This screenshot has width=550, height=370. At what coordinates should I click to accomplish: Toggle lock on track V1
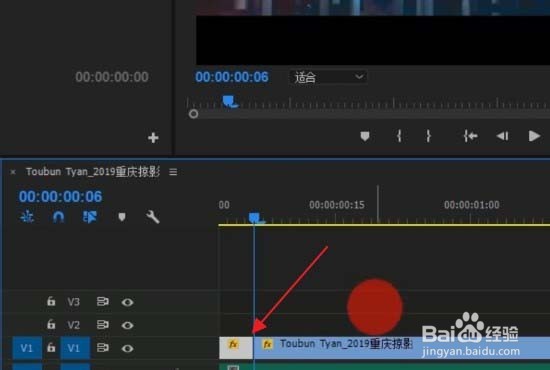click(51, 348)
